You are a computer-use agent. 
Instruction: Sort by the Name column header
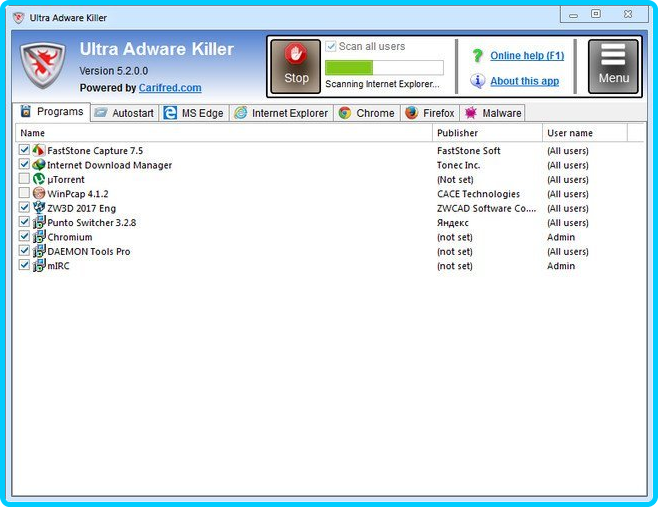[224, 133]
